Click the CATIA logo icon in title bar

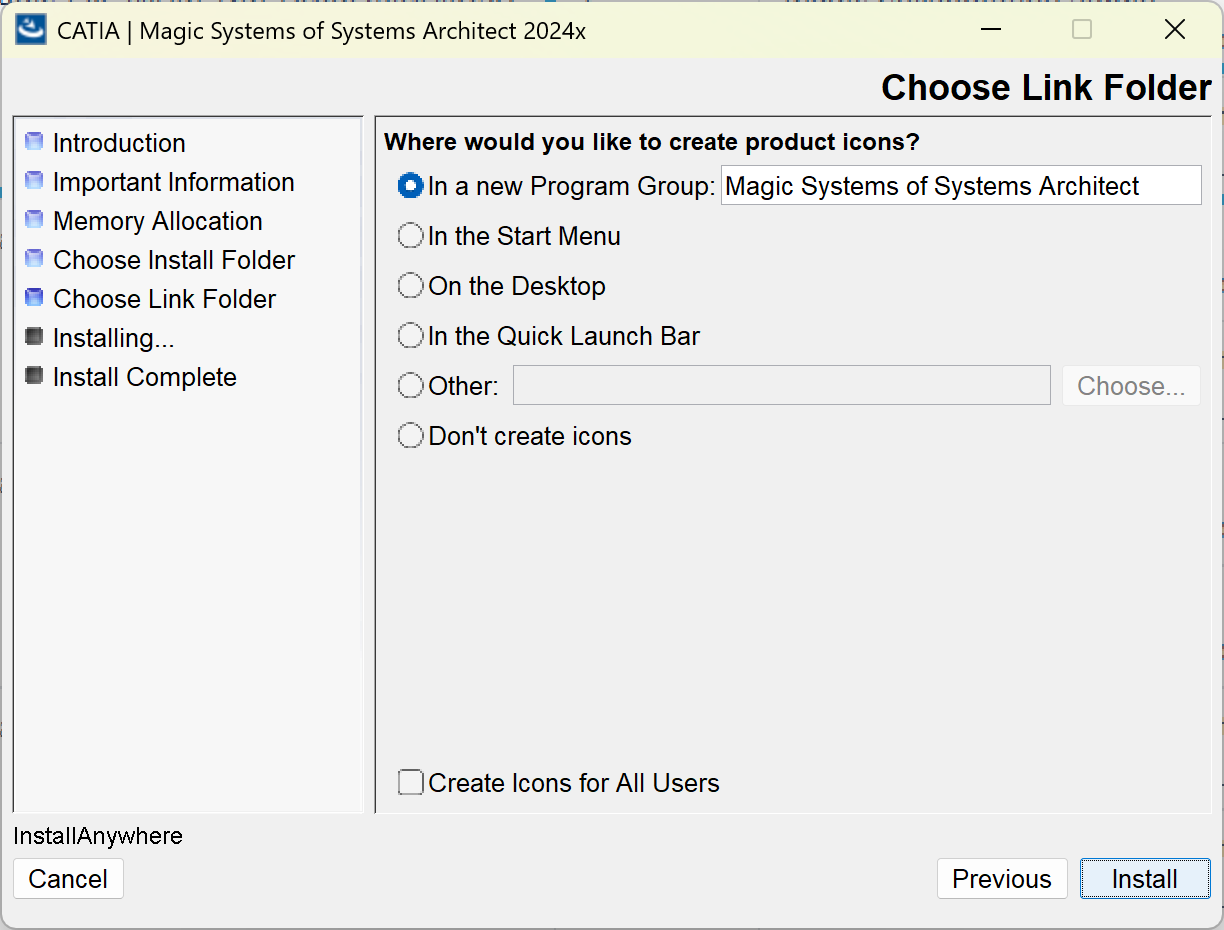click(31, 30)
